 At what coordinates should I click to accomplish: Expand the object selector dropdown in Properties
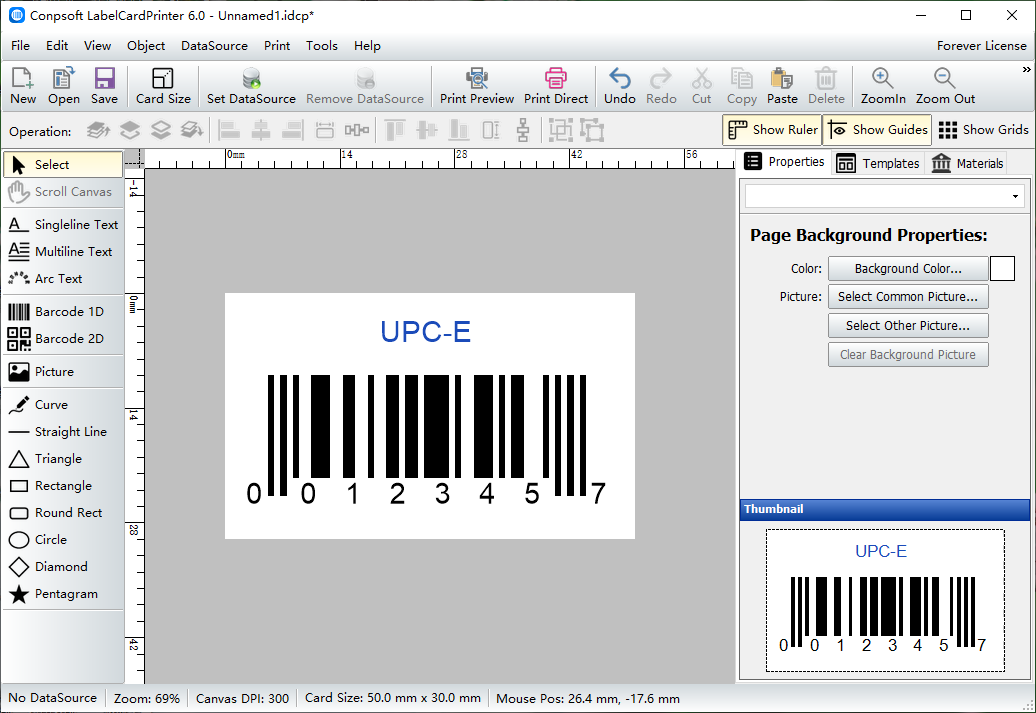point(1016,196)
